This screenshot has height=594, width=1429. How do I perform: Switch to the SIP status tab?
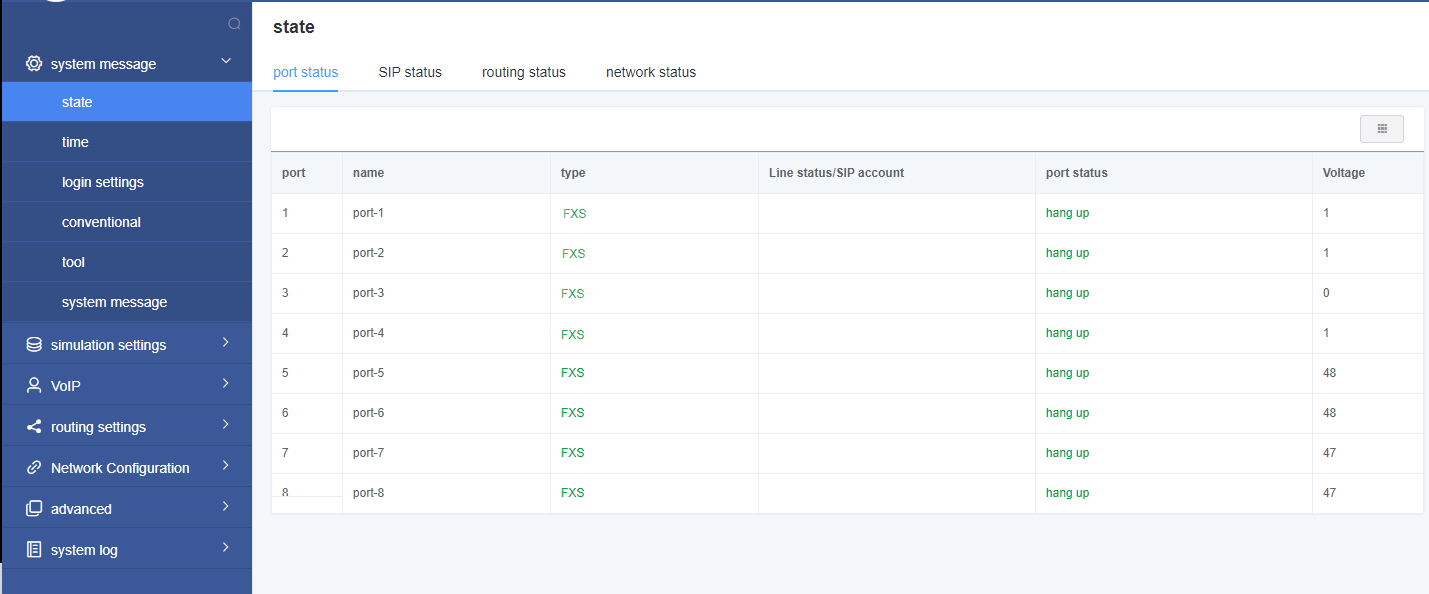[410, 72]
